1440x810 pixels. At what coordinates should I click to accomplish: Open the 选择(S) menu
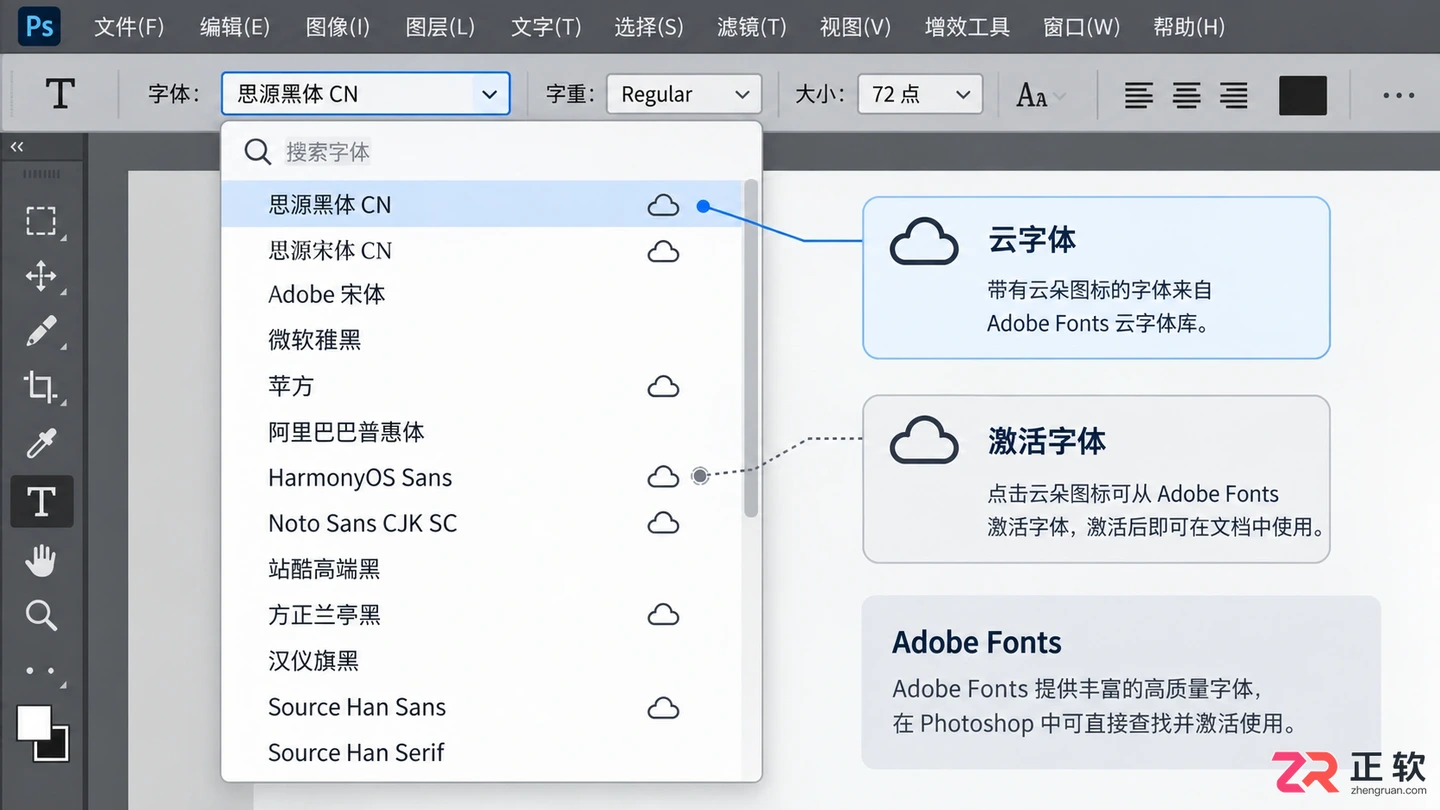[x=649, y=27]
